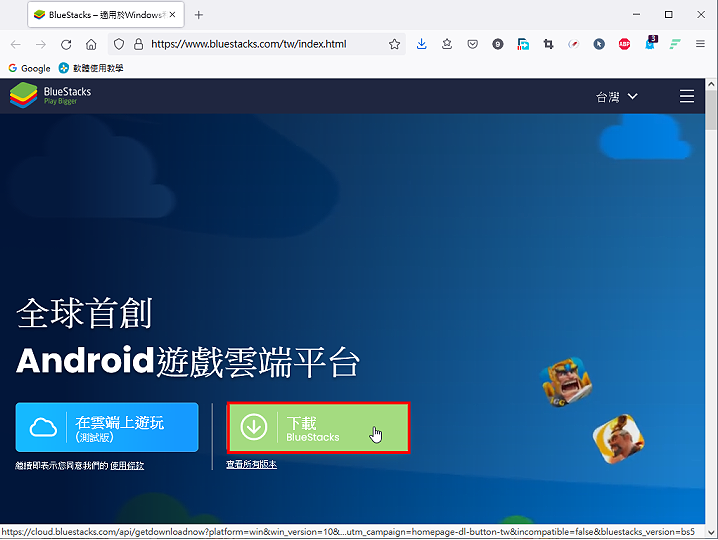Open the website hamburger menu
Image resolution: width=718 pixels, height=540 pixels.
click(x=686, y=96)
